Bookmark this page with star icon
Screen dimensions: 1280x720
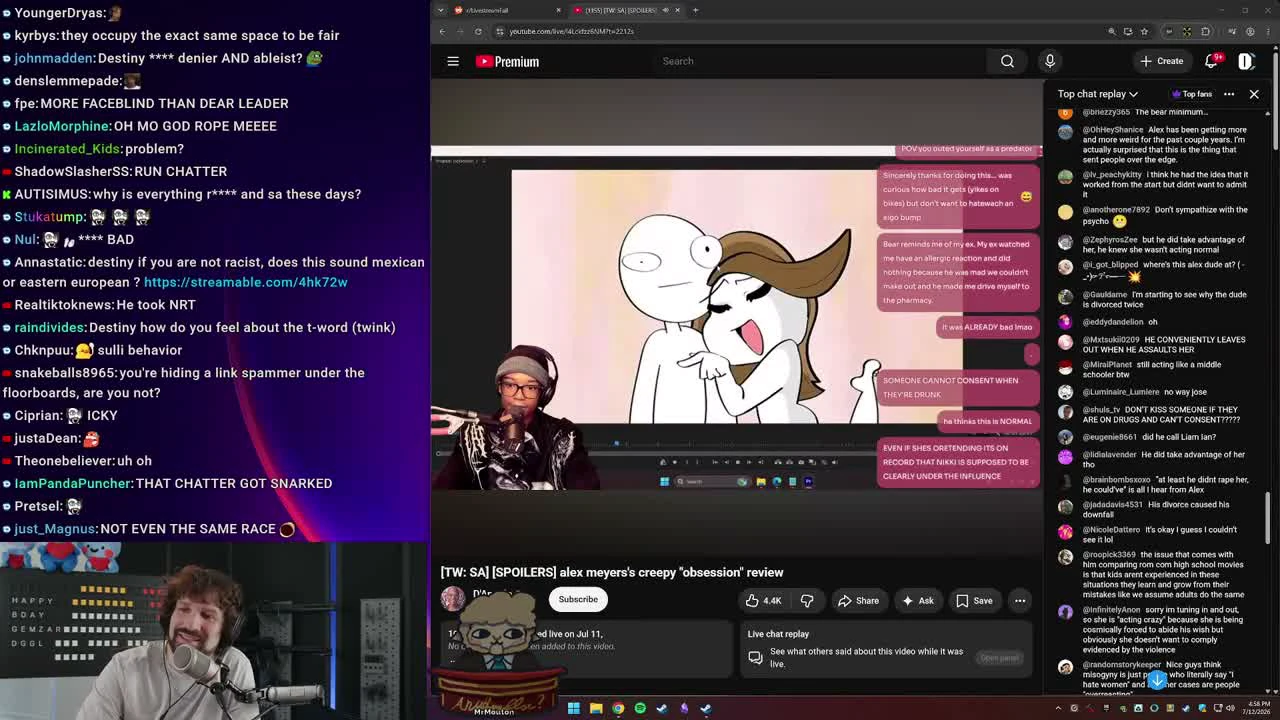1144,31
